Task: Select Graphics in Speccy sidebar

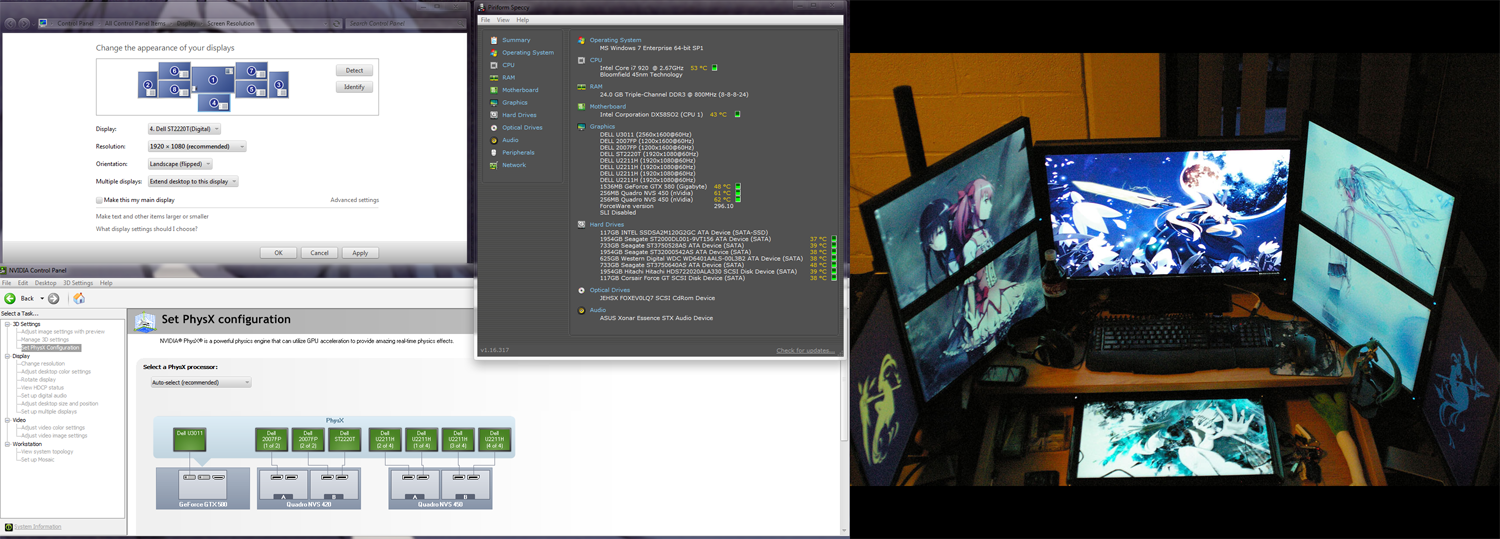Action: (514, 102)
